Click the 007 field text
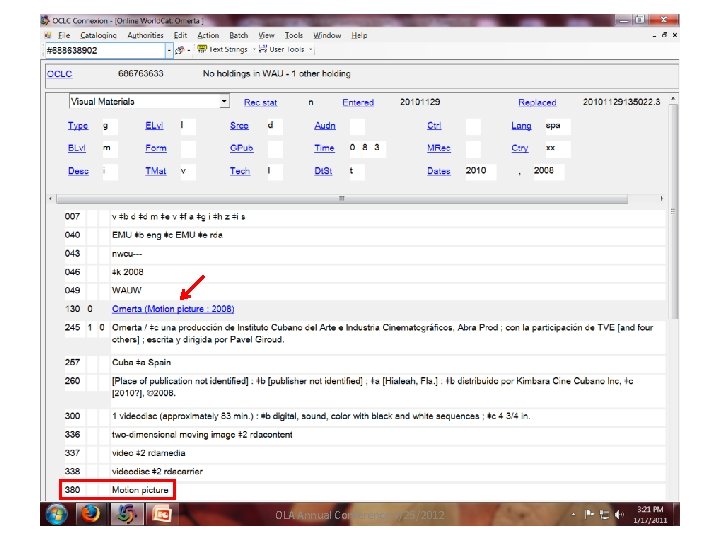This screenshot has width=720, height=540. pyautogui.click(x=179, y=216)
